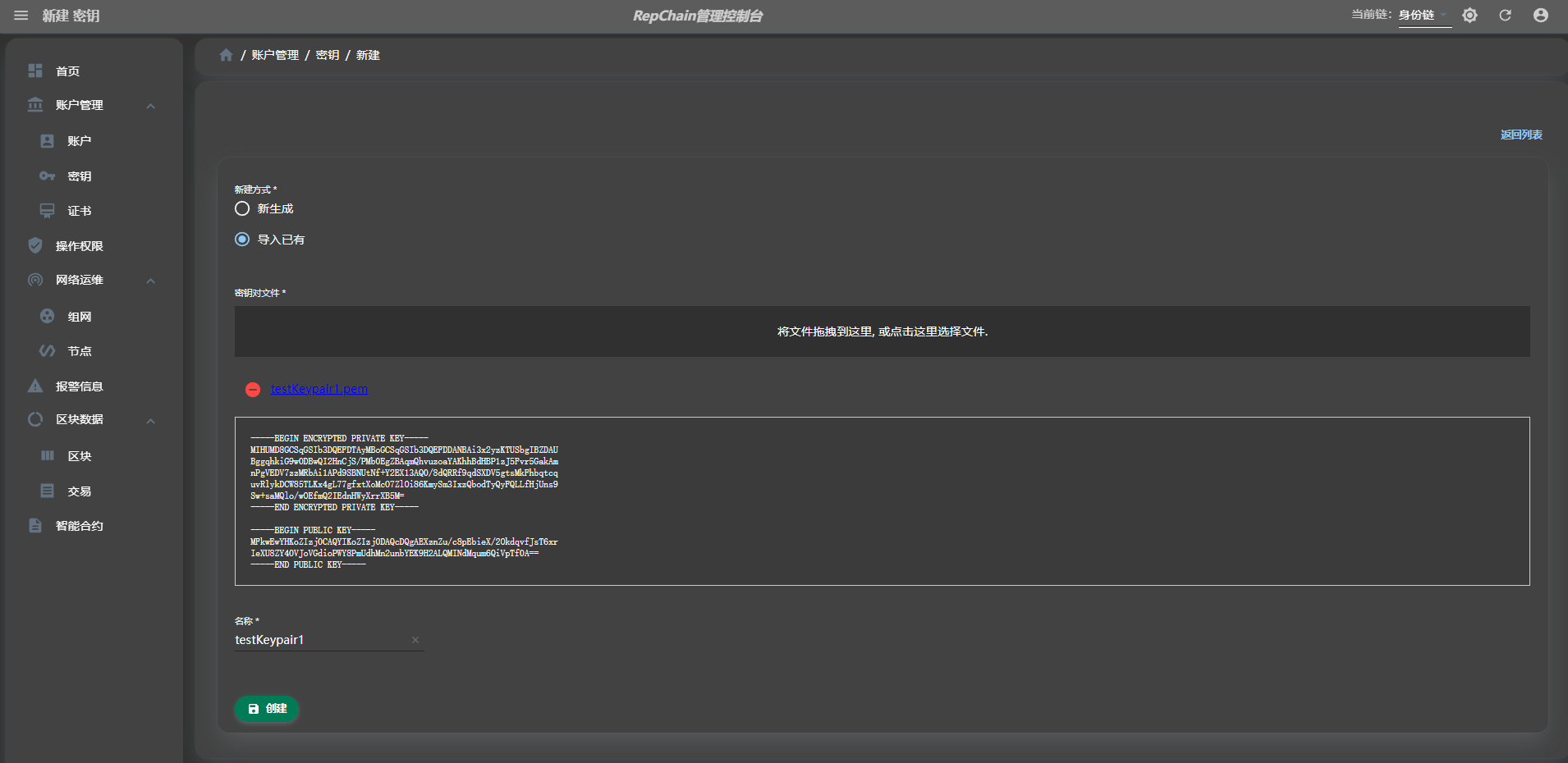Toggle theme with the brightness icon

pos(1469,16)
